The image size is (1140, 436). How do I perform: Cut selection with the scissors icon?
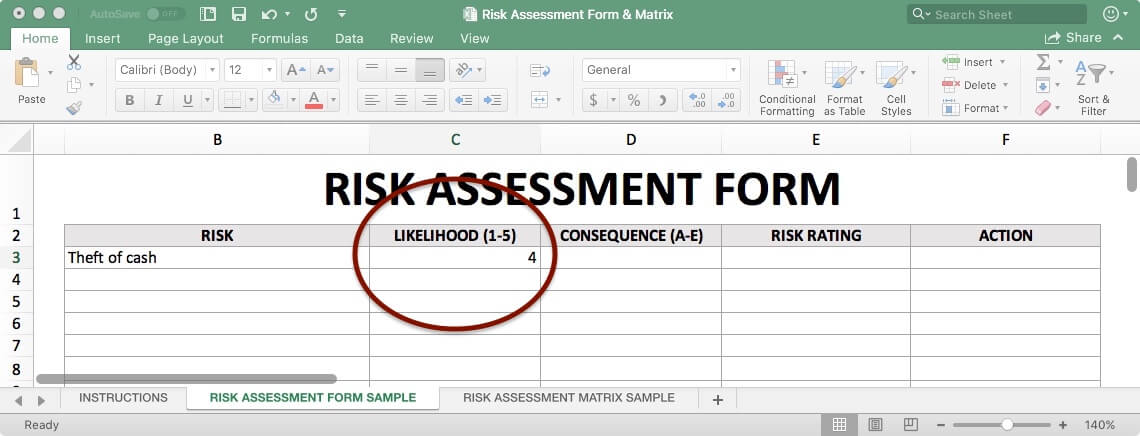(x=74, y=62)
